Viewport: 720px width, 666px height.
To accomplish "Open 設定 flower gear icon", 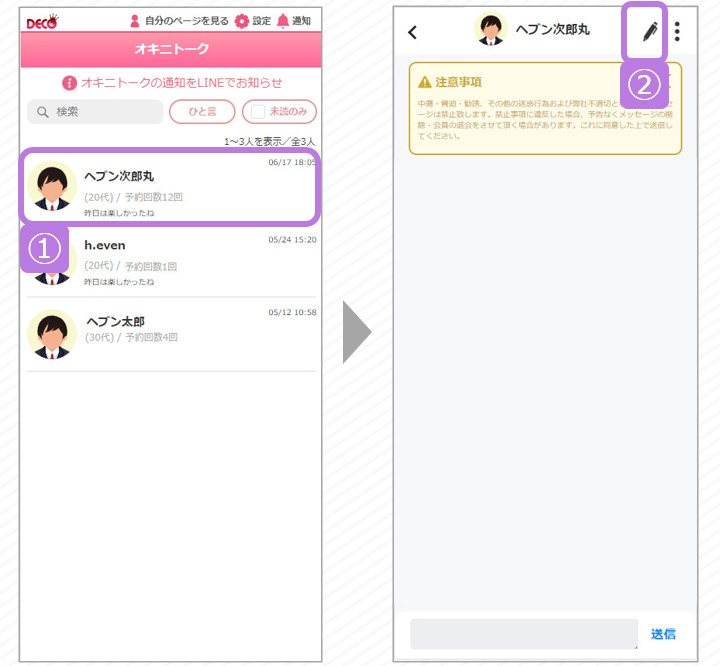I will point(241,21).
